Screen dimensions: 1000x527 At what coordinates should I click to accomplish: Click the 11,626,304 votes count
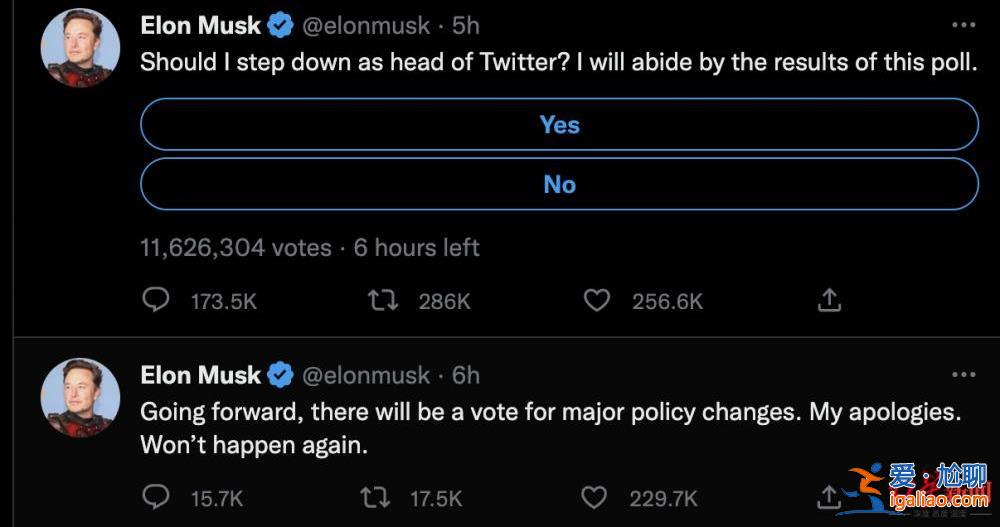tap(236, 247)
